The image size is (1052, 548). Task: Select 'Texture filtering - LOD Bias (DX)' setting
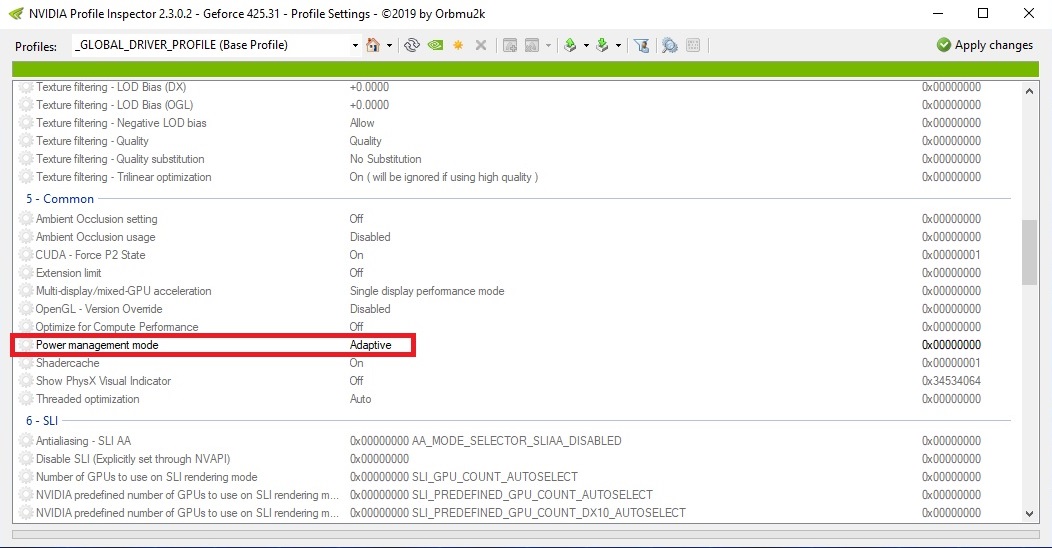pos(111,87)
